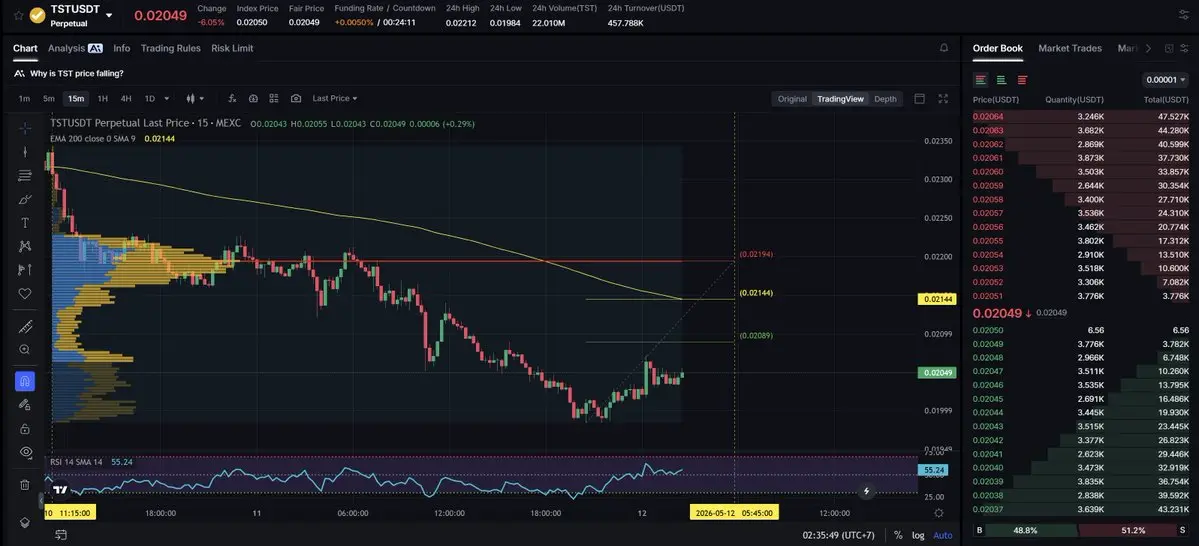1199x546 pixels.
Task: Show asks-only order book view
Action: coord(1022,80)
